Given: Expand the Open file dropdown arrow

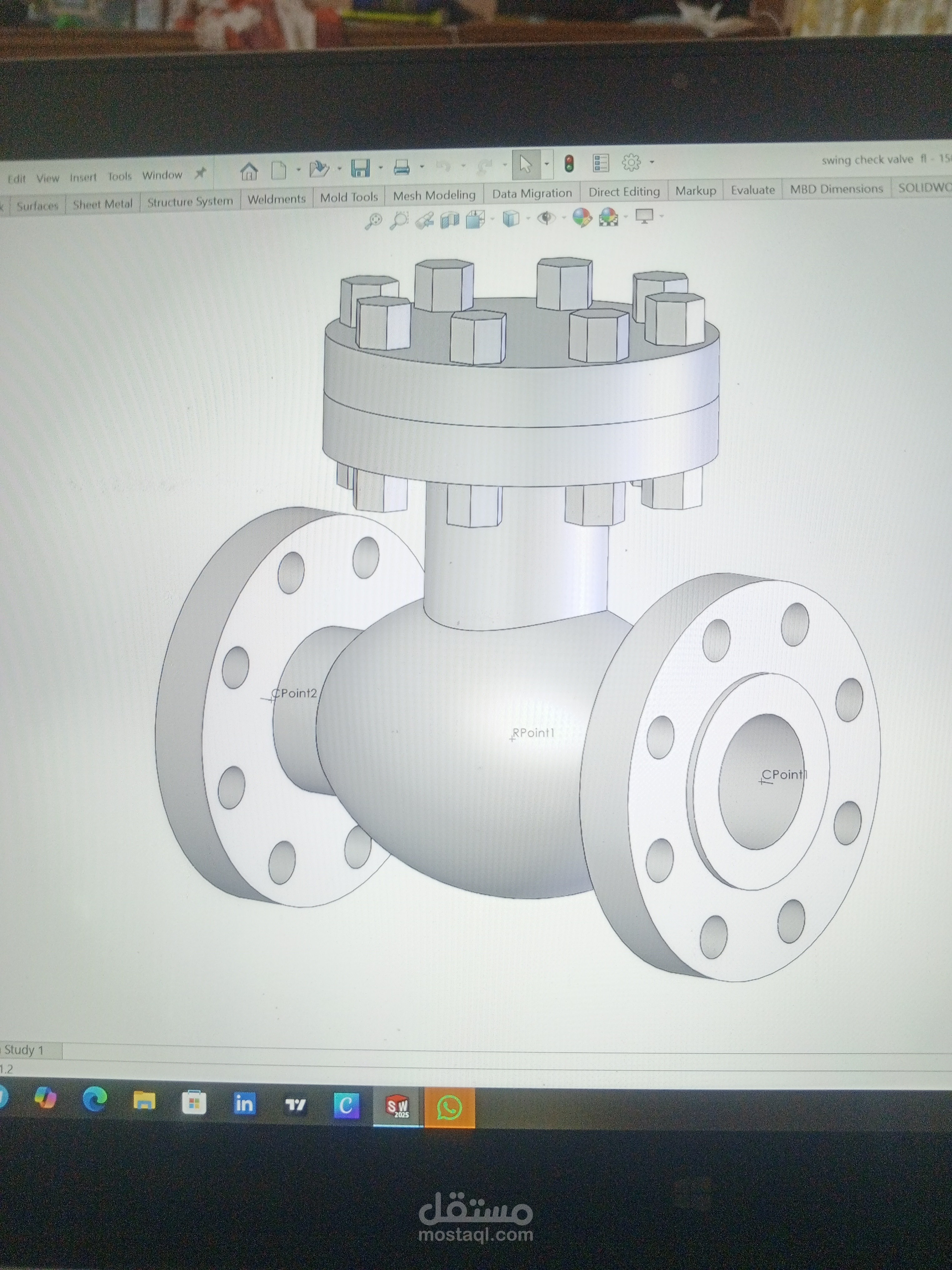Looking at the screenshot, I should (x=339, y=168).
